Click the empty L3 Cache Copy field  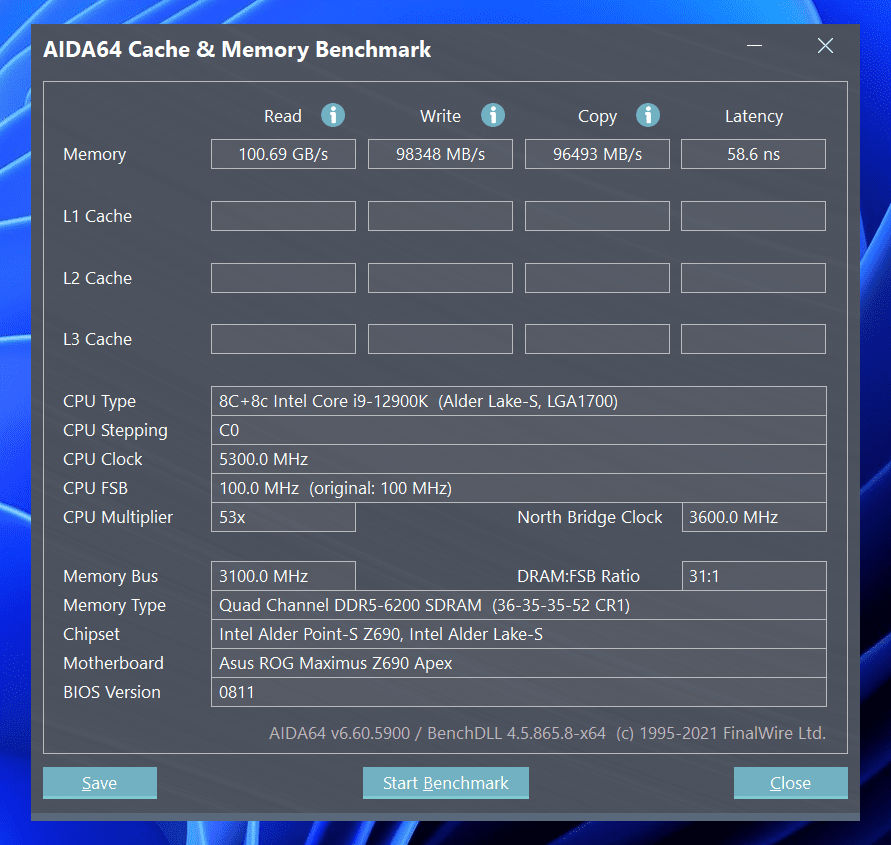tap(597, 339)
